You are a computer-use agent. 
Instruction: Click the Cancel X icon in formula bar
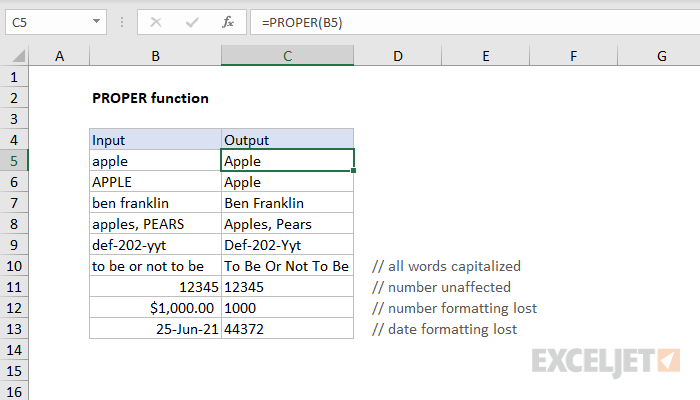pos(155,21)
